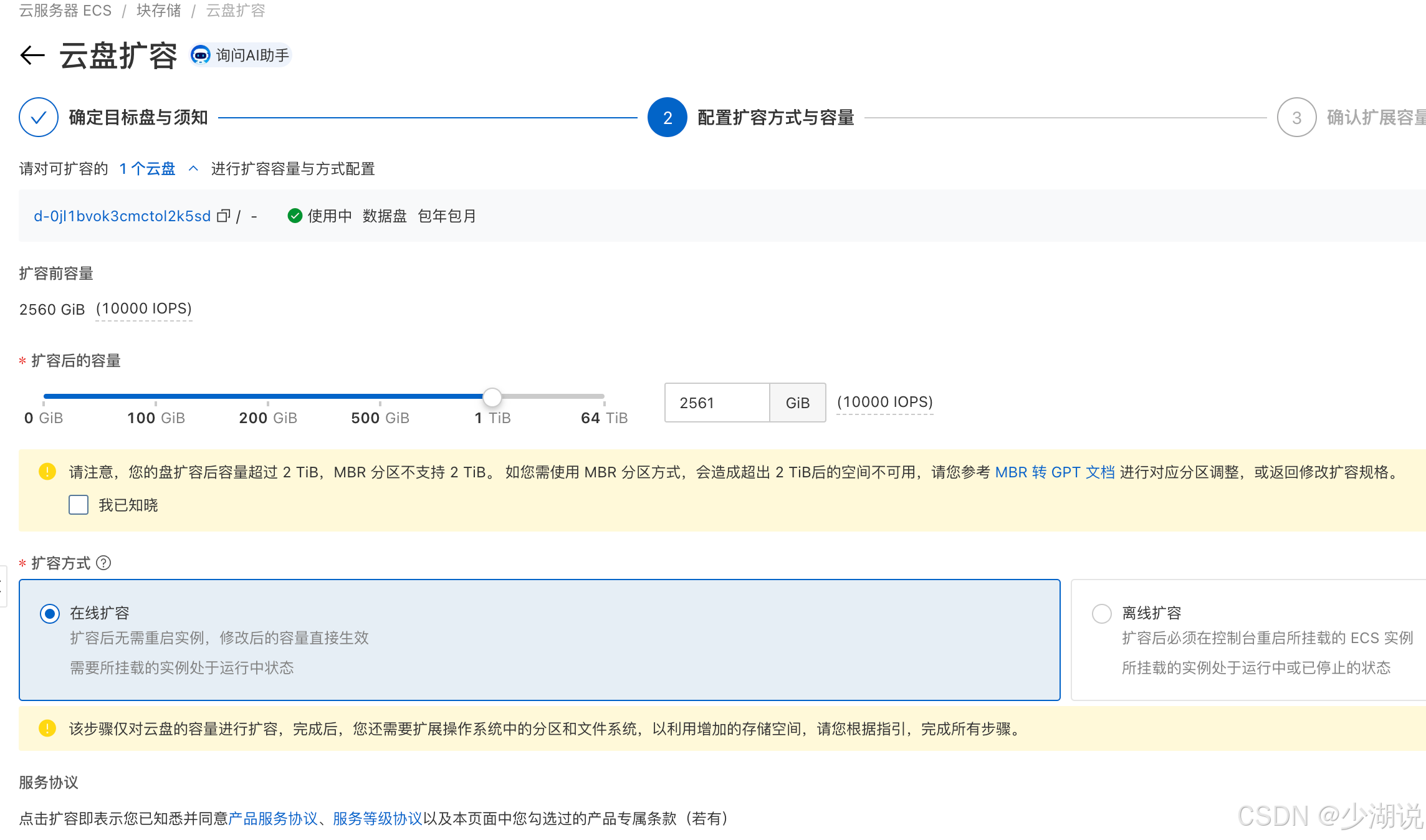
Task: Copy disk ID with the copy icon
Action: (x=223, y=216)
